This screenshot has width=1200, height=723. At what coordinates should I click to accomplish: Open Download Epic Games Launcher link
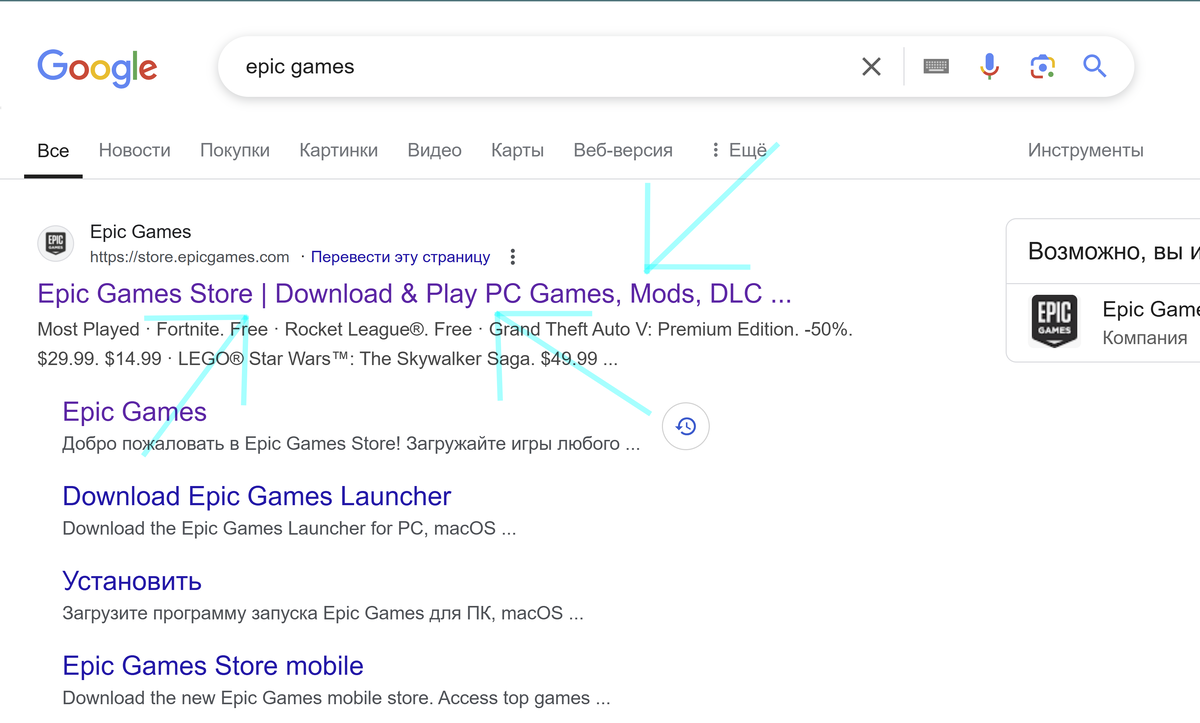(257, 496)
